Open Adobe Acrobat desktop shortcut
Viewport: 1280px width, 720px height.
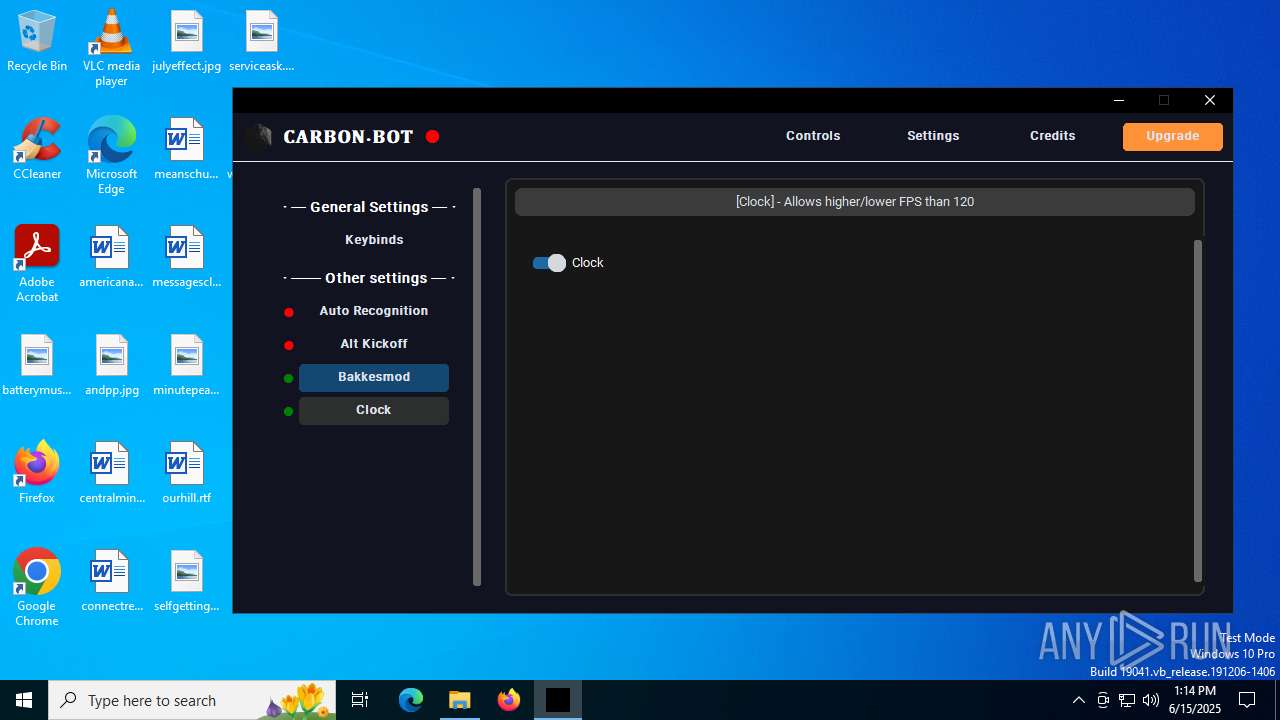[37, 264]
